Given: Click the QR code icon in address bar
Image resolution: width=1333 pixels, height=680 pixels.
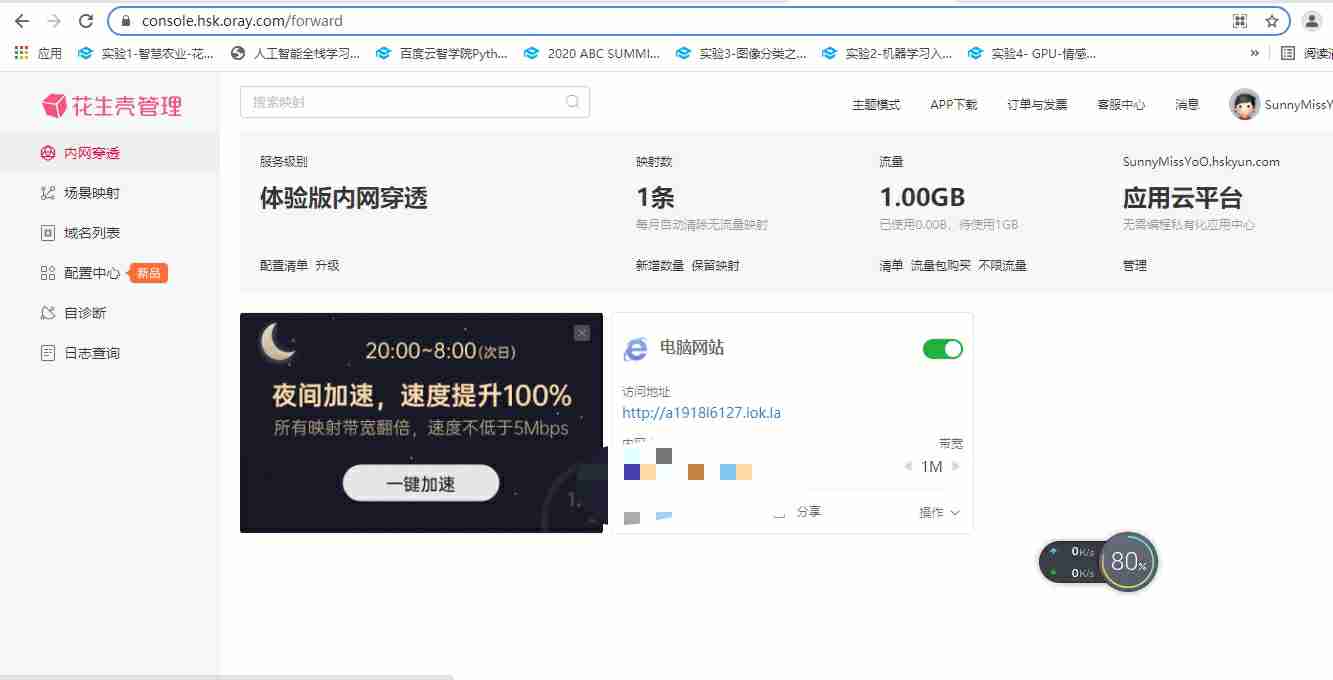Looking at the screenshot, I should pos(1240,21).
